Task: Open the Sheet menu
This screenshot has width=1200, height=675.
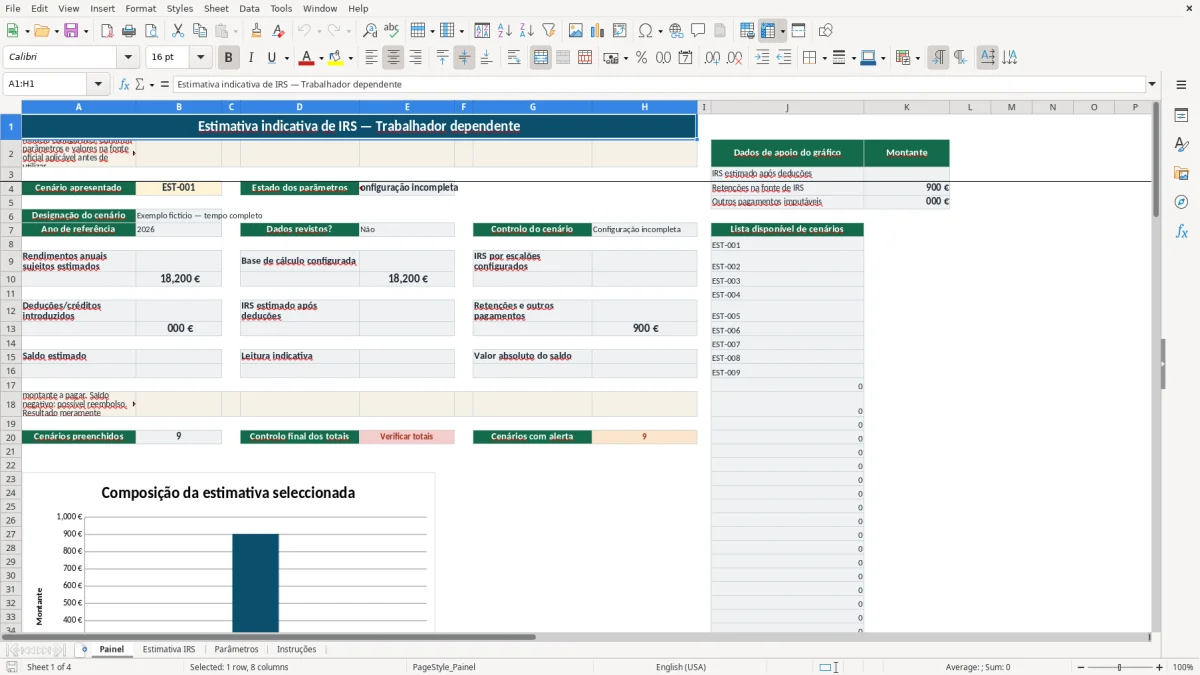Action: 216,8
